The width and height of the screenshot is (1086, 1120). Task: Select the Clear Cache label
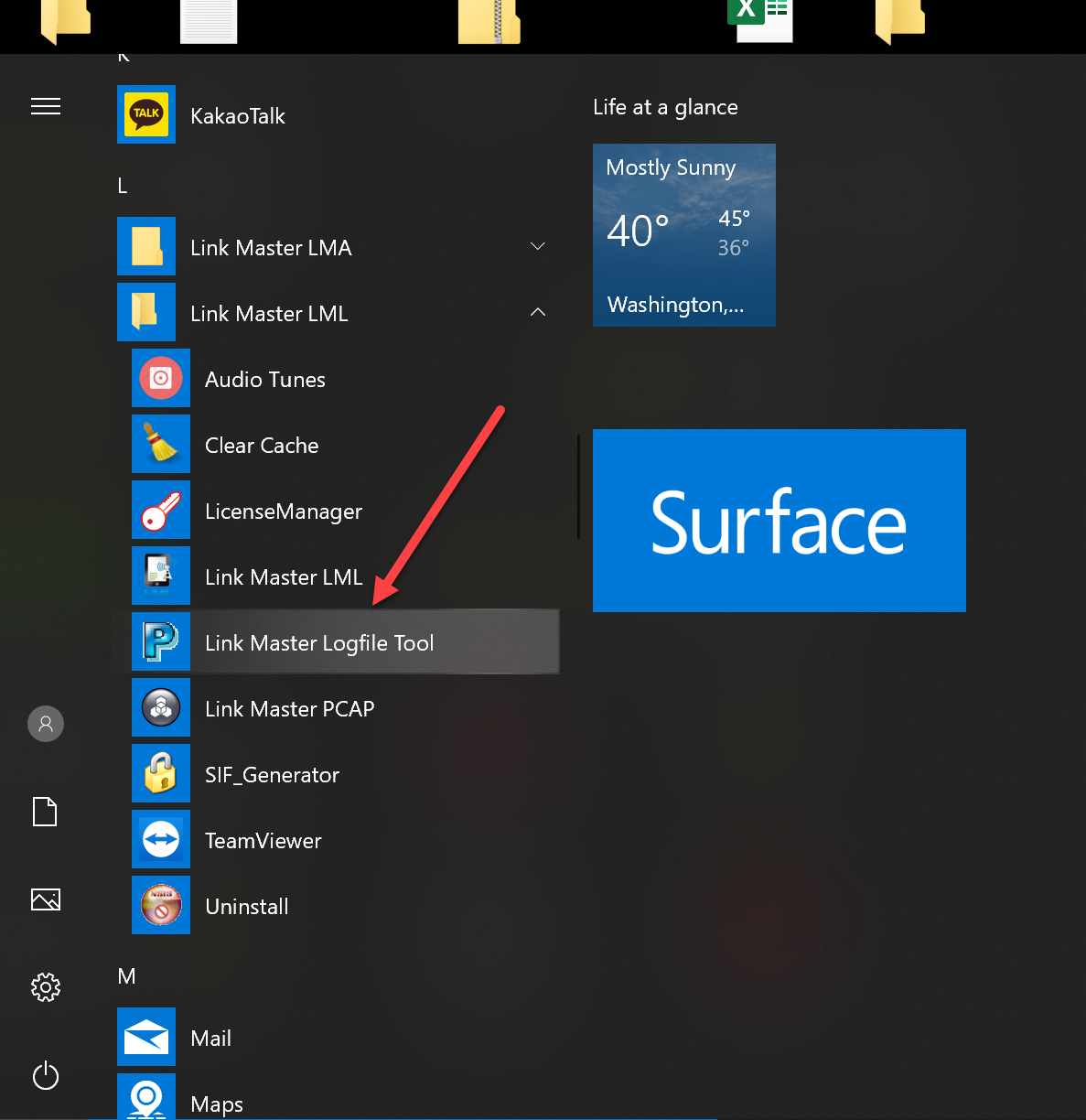[x=262, y=446]
